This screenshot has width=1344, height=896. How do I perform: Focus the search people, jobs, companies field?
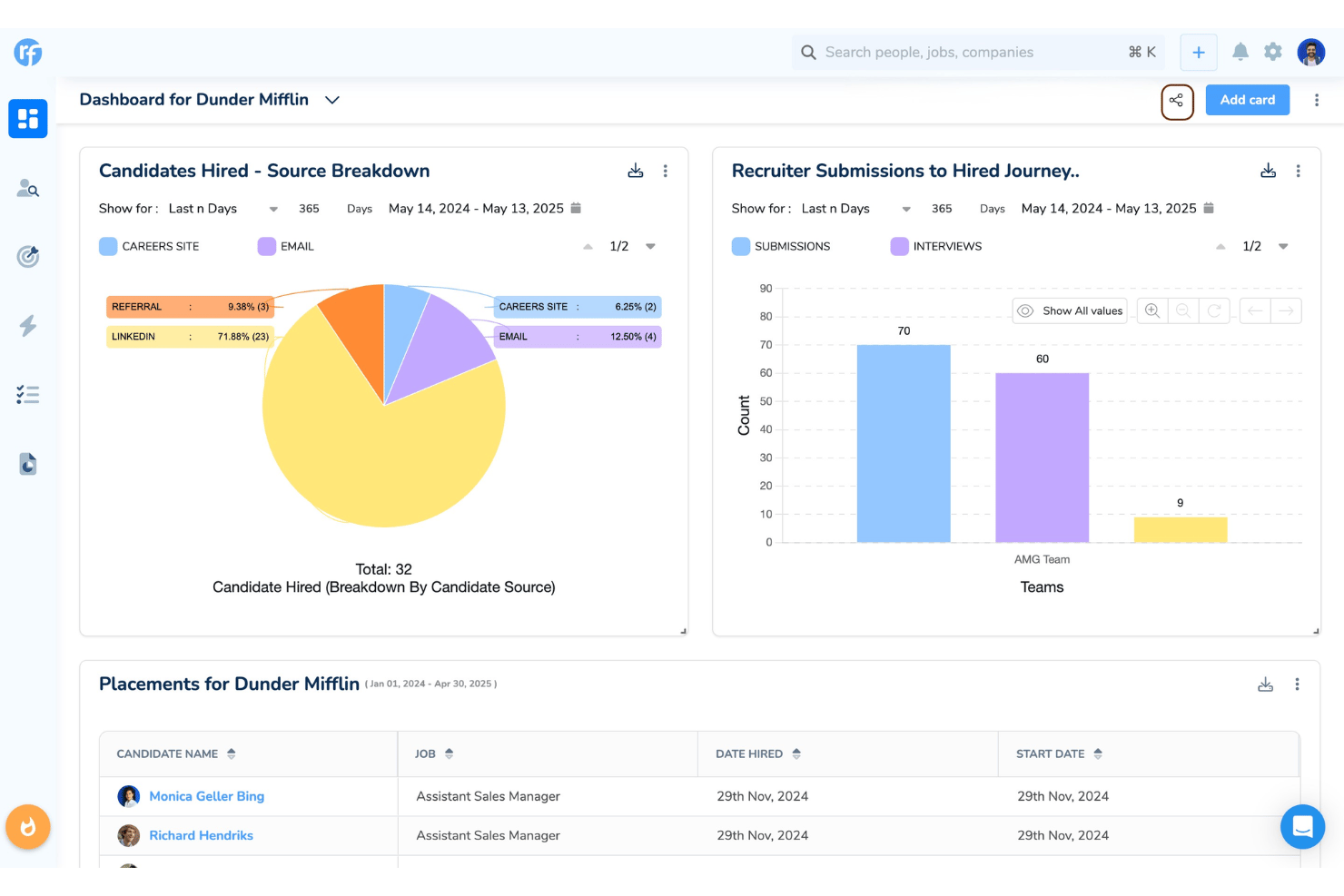click(976, 53)
